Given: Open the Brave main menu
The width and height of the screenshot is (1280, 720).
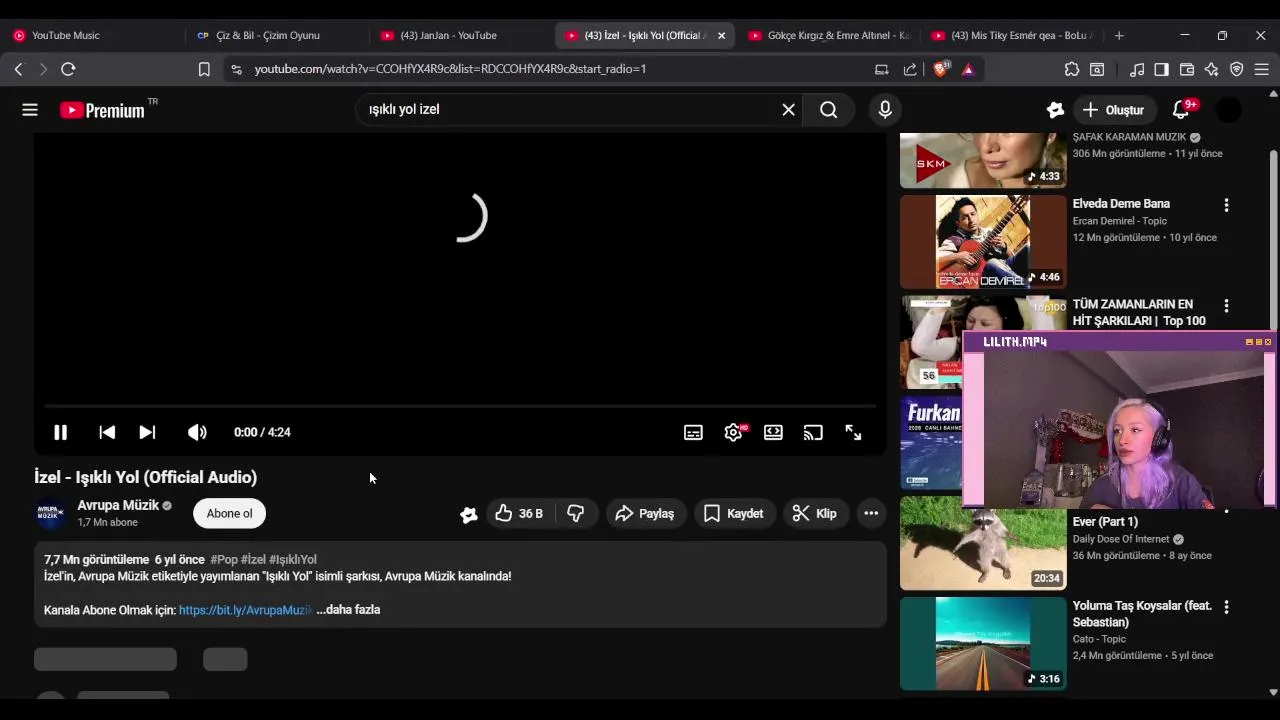Looking at the screenshot, I should (1262, 69).
